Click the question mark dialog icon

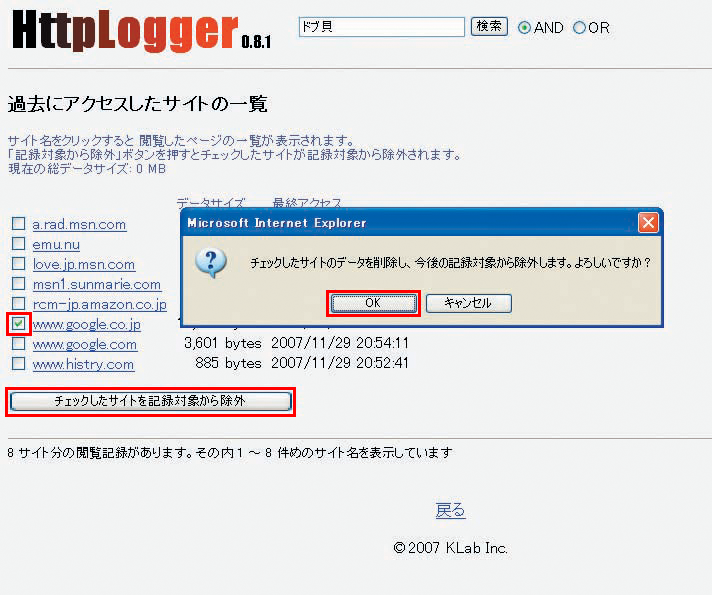210,263
